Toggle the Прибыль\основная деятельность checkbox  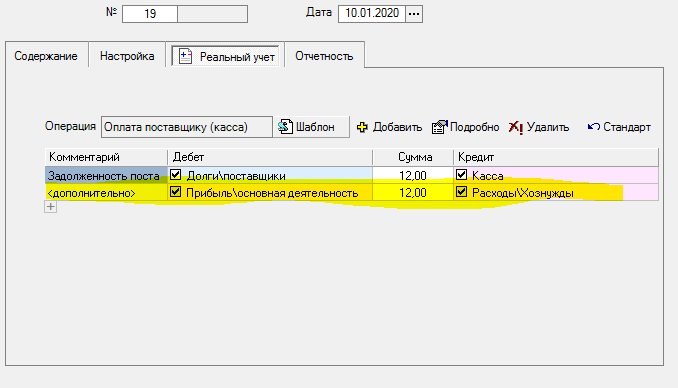click(175, 192)
